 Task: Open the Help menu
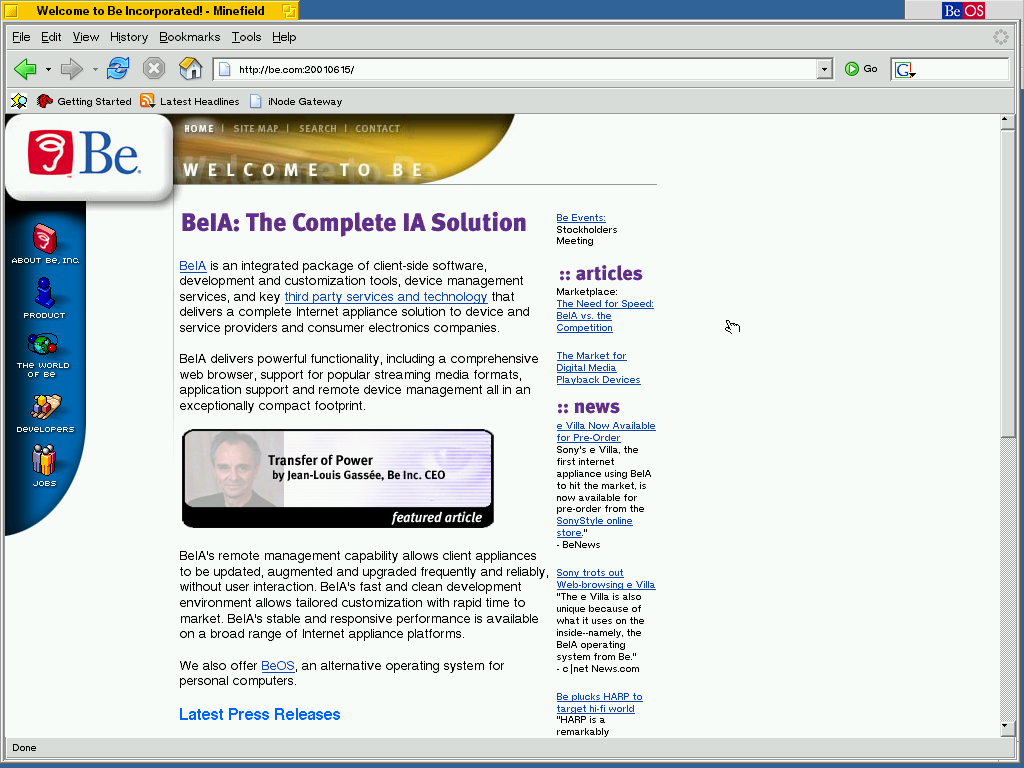(284, 37)
